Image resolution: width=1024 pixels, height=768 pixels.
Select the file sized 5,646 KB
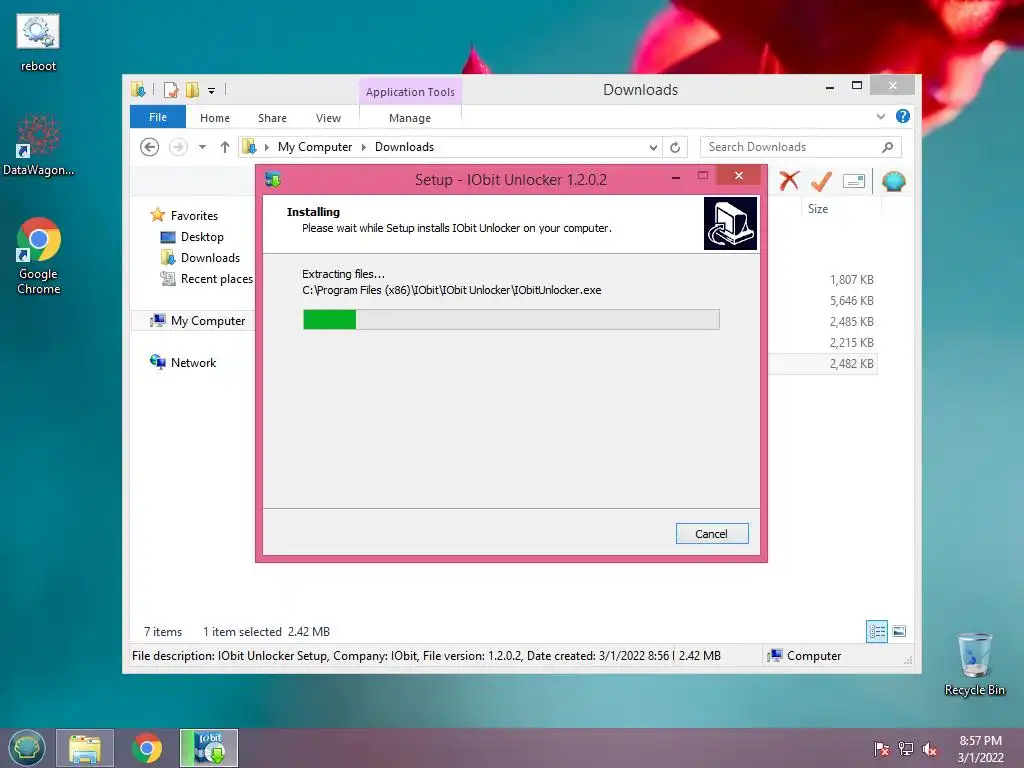point(851,300)
